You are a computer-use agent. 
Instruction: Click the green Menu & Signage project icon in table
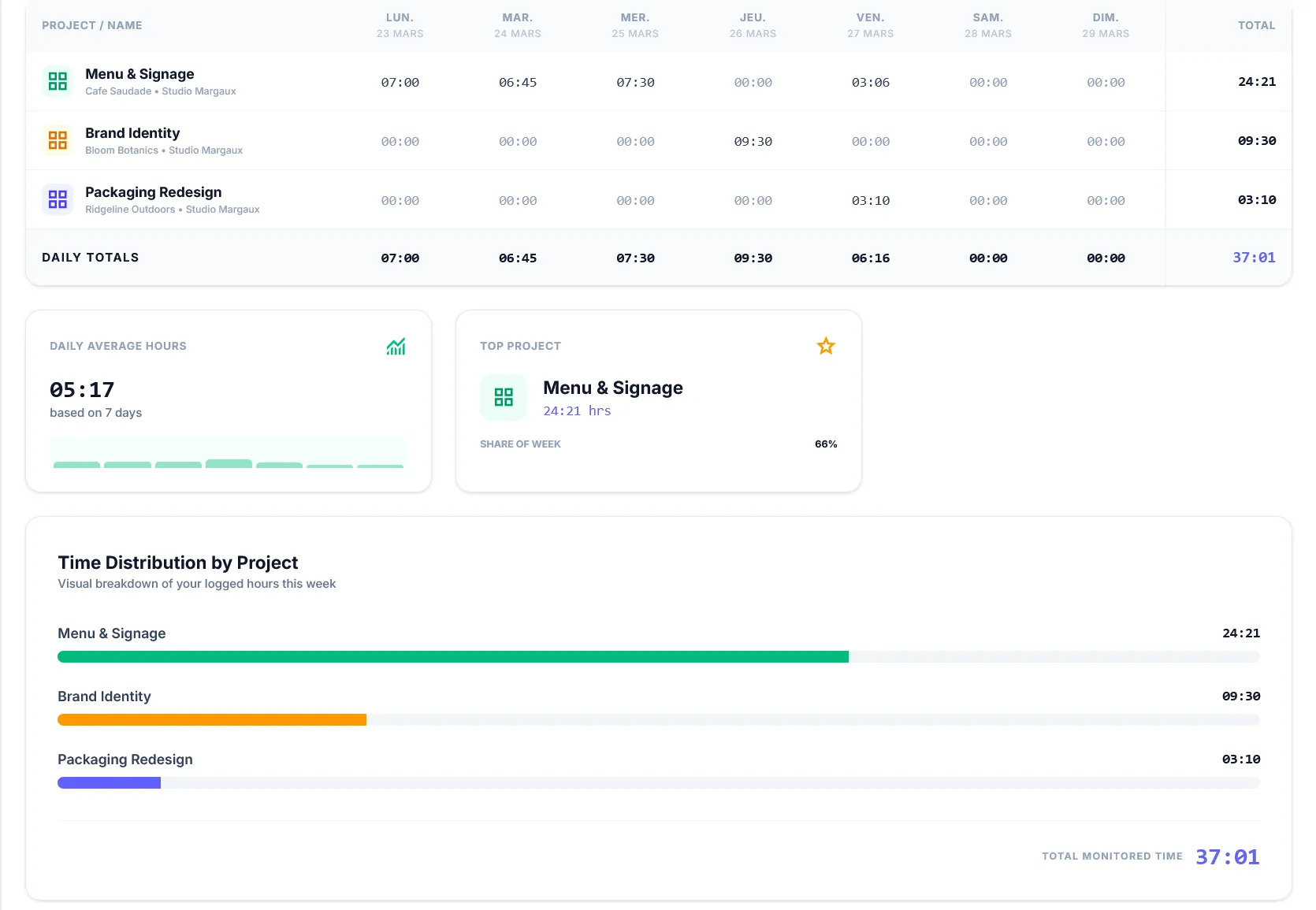(x=58, y=81)
